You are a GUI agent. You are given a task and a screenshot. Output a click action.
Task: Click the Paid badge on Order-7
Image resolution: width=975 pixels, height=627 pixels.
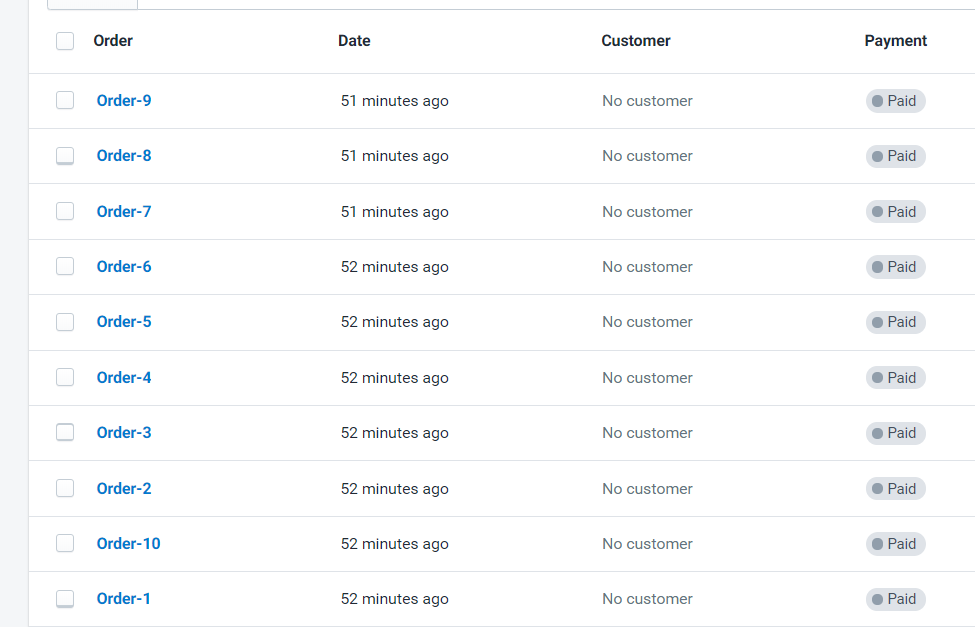pyautogui.click(x=895, y=212)
